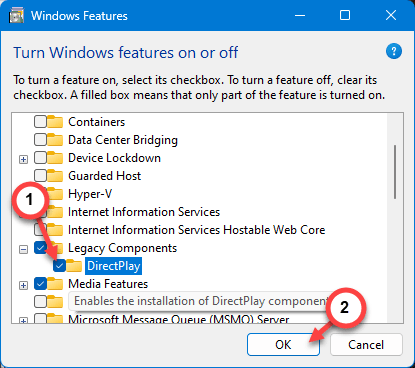The image size is (415, 368).
Task: Click the Internet Information Services Hostable Web Core folder icon
Action: pyautogui.click(x=55, y=230)
